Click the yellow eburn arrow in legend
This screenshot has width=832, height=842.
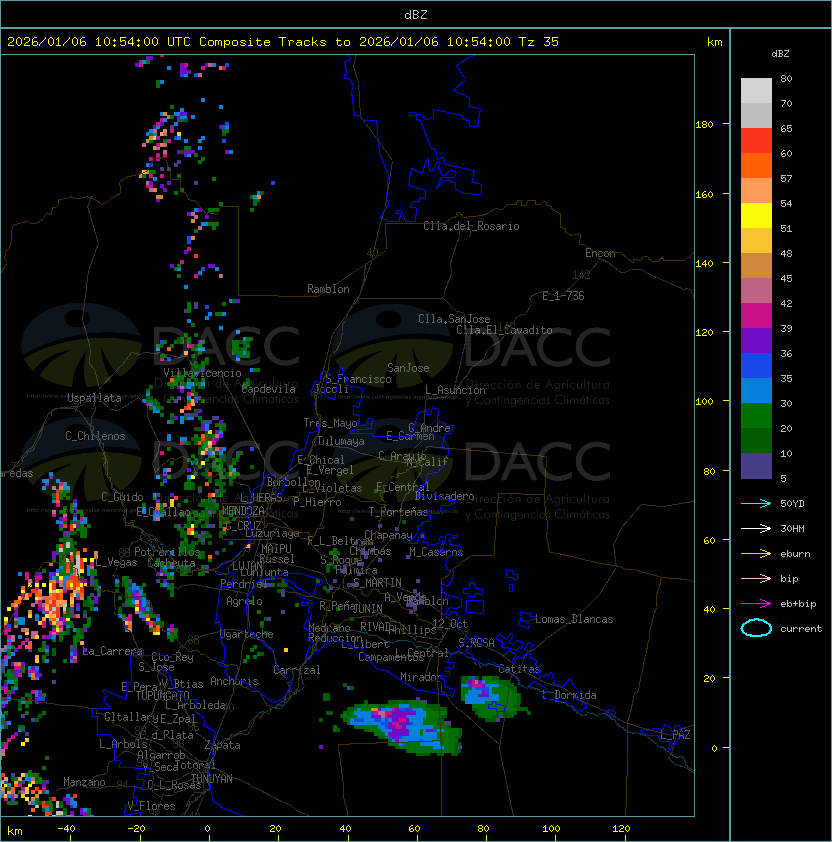point(756,554)
